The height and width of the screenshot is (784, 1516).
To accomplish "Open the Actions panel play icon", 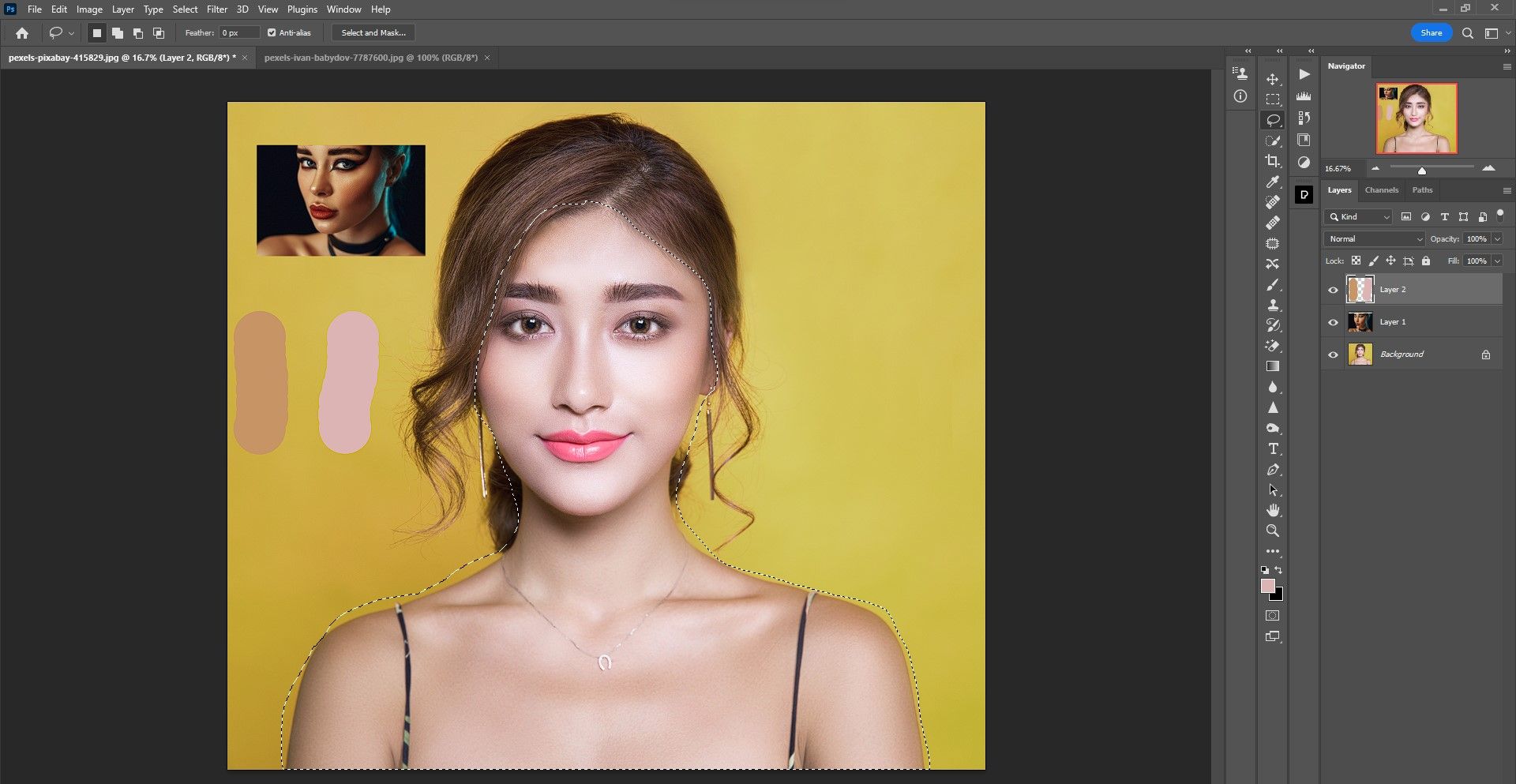I will coord(1304,74).
